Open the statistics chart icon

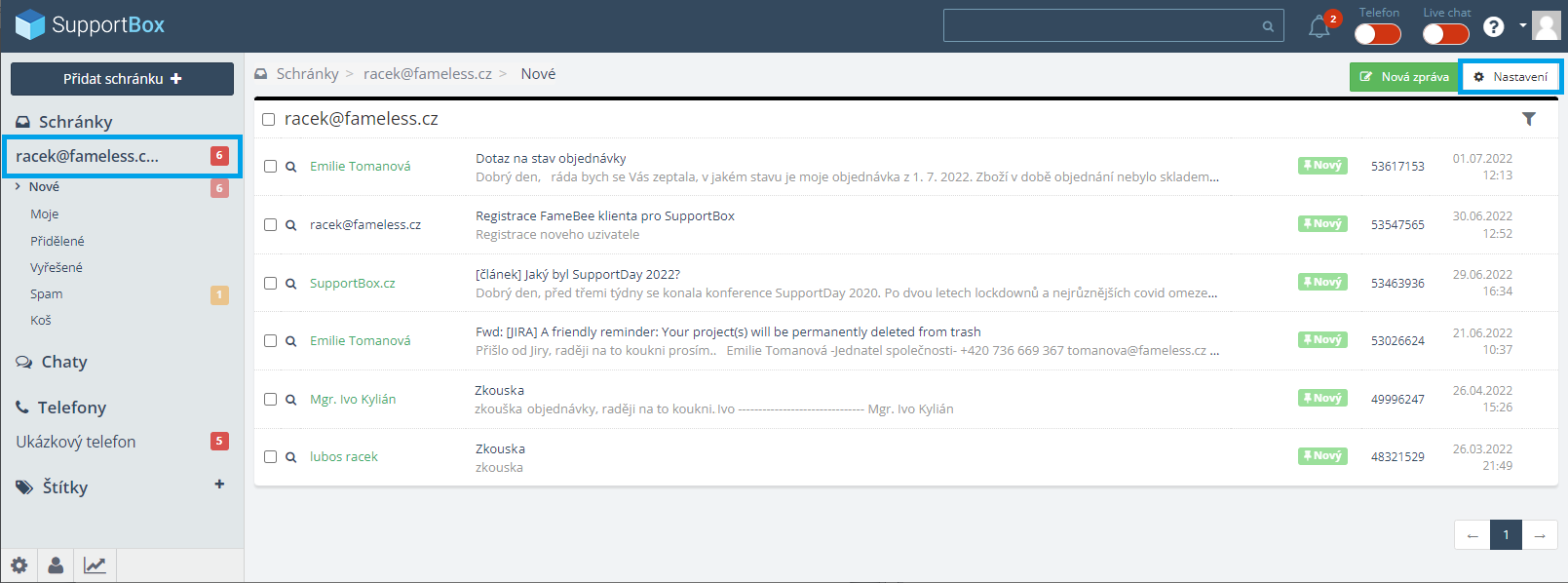click(x=95, y=565)
